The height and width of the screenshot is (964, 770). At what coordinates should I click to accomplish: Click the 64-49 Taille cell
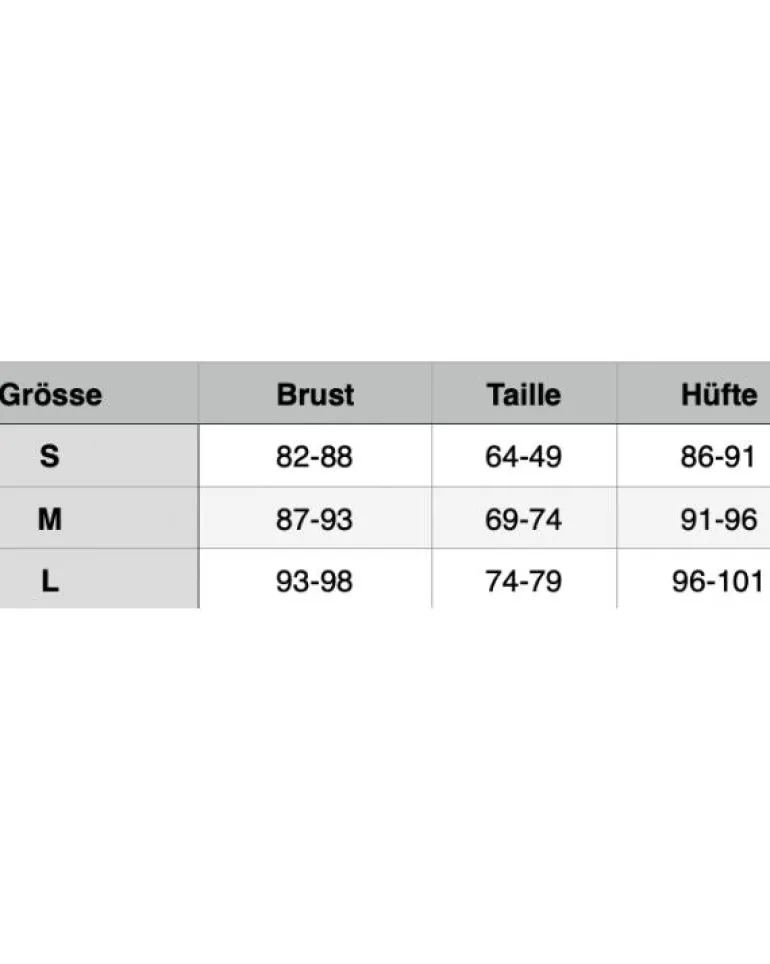tap(523, 456)
